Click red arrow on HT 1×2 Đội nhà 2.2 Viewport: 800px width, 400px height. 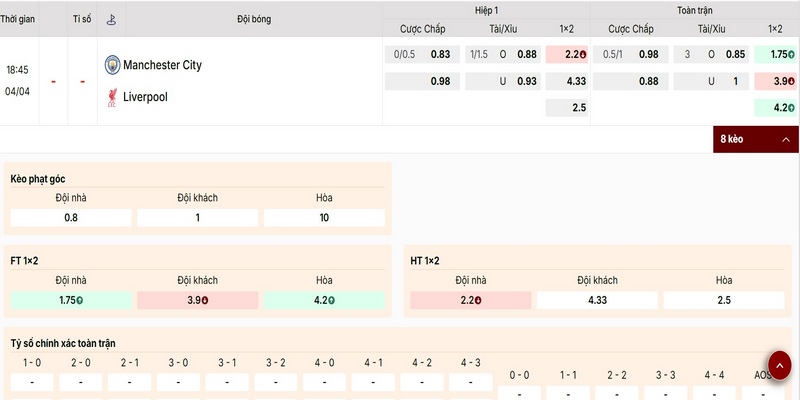tap(478, 300)
